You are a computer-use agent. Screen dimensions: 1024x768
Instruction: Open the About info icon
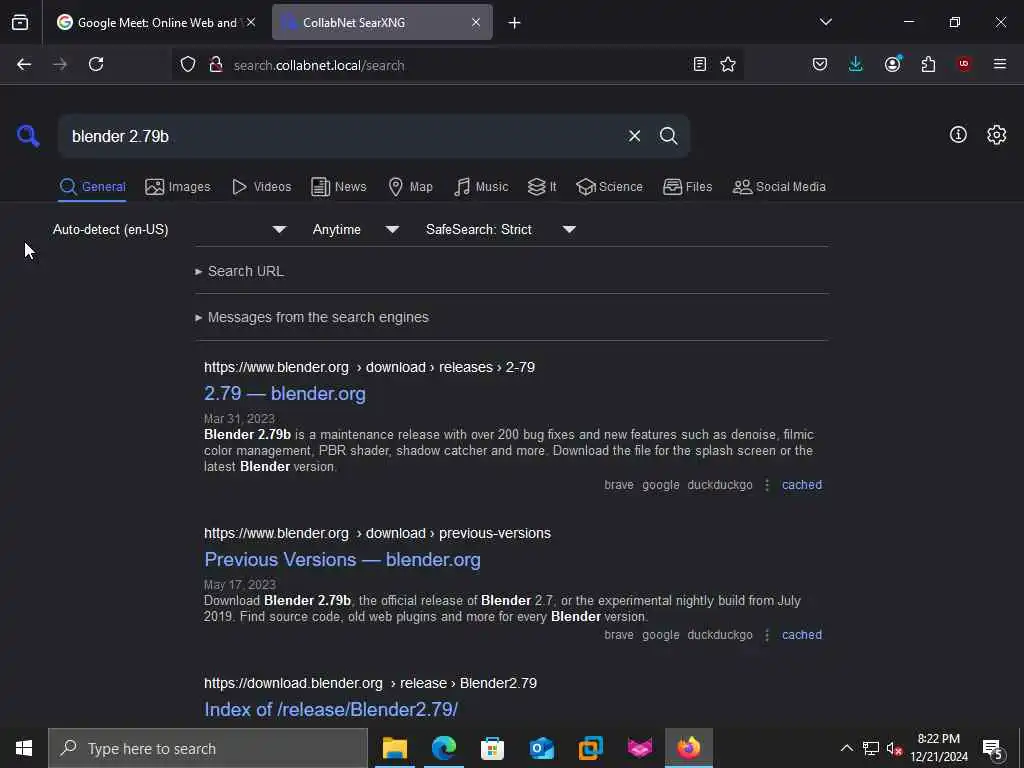click(958, 135)
